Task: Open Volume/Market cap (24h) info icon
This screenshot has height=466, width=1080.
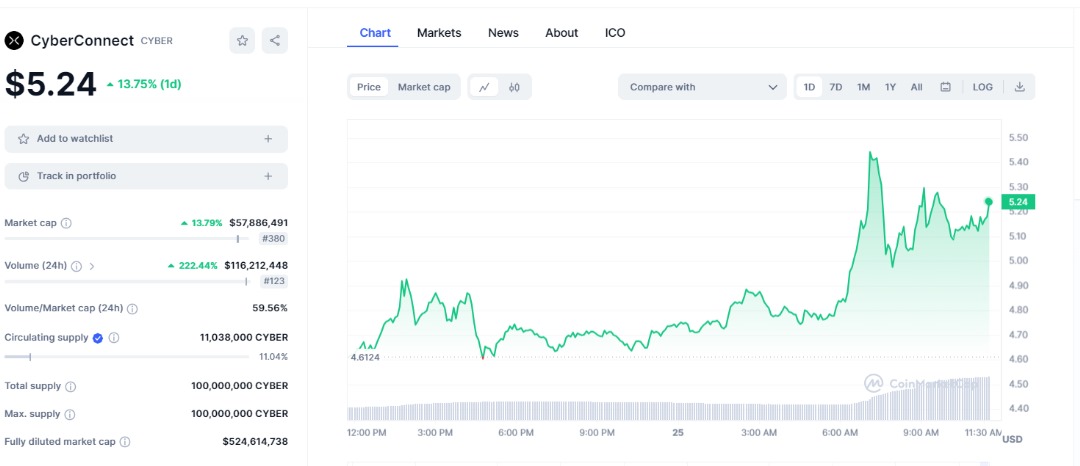Action: (132, 309)
